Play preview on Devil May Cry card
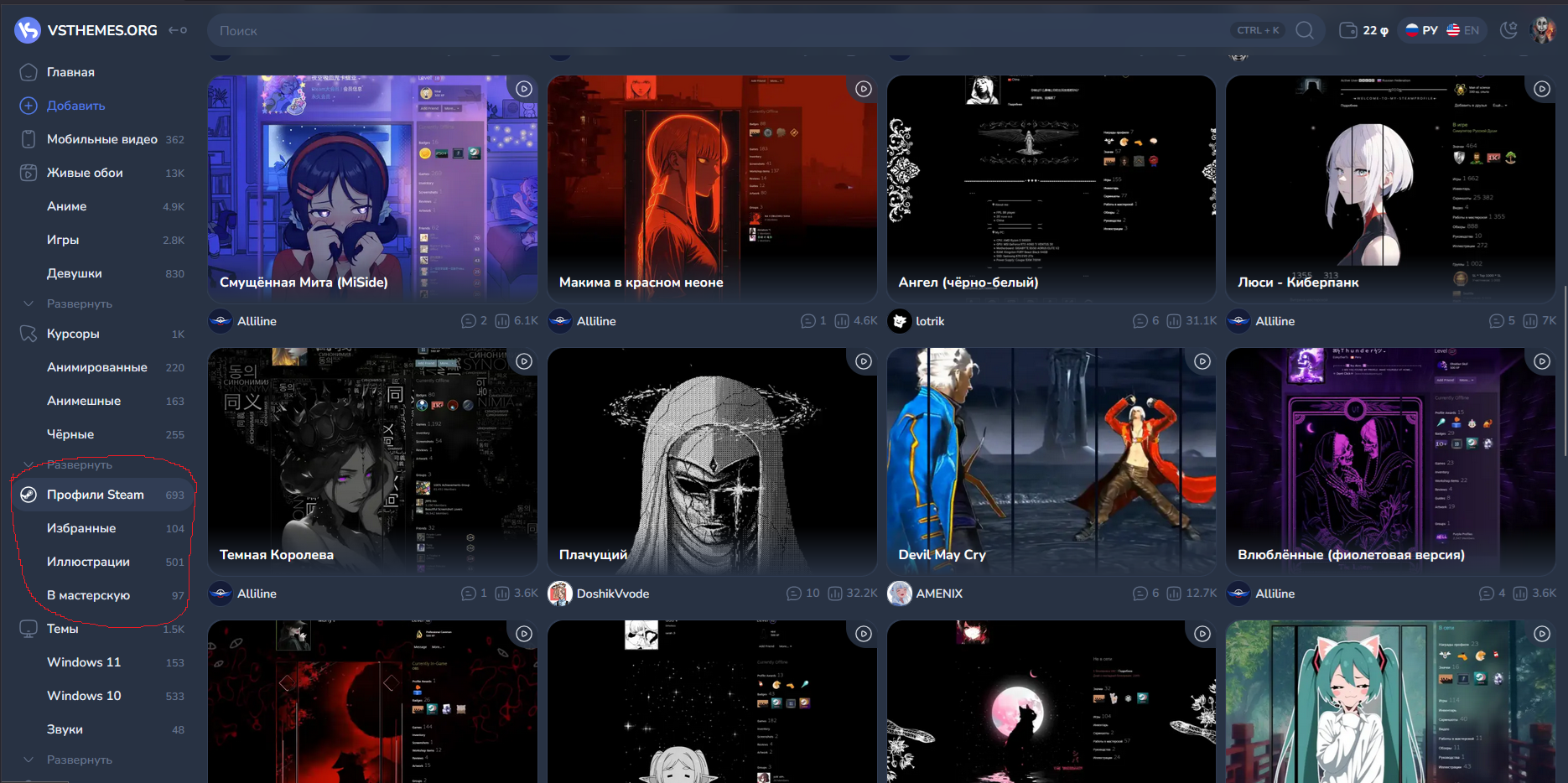Screen dimensions: 1568x783 [1202, 361]
